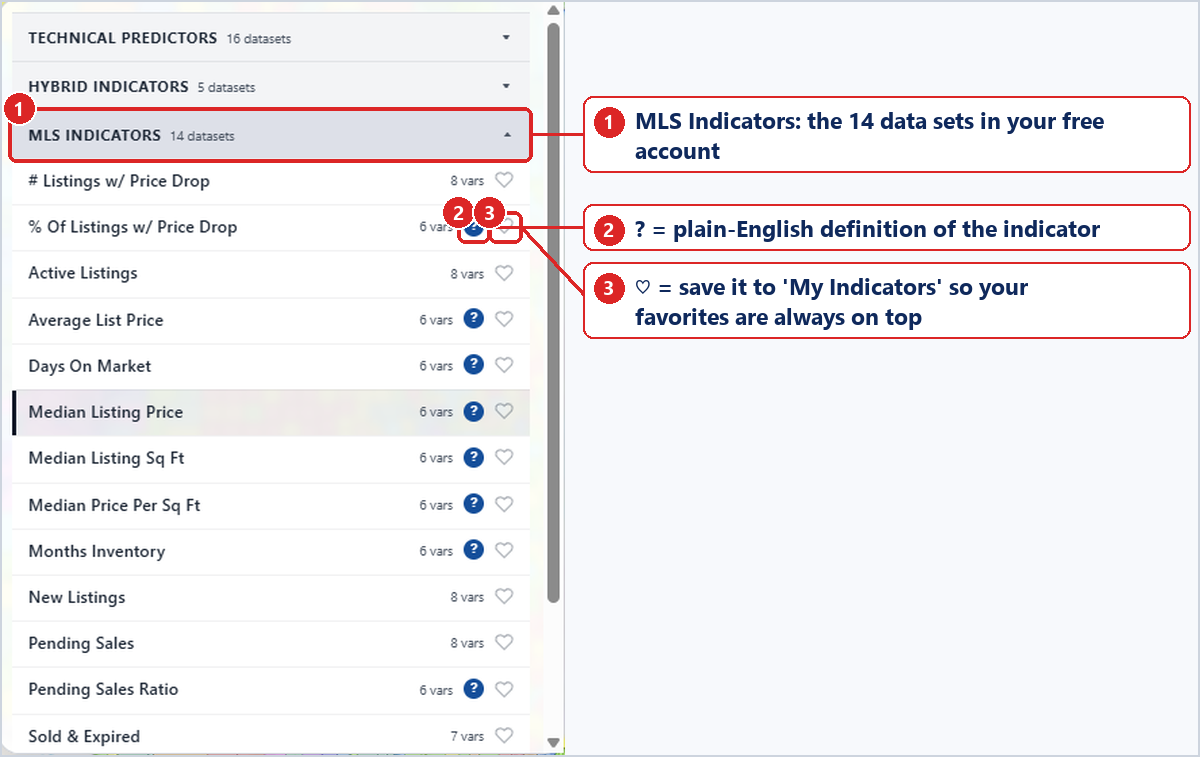Expand the Hybrid Indicators section
This screenshot has width=1200, height=757.
tap(271, 87)
